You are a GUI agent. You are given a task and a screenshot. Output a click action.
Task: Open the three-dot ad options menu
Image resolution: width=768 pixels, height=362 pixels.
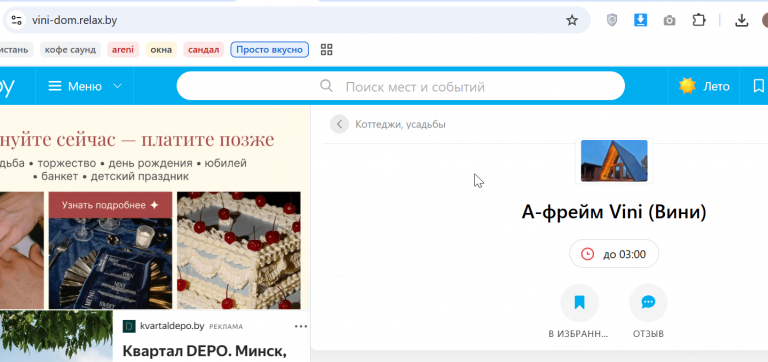[x=301, y=326]
